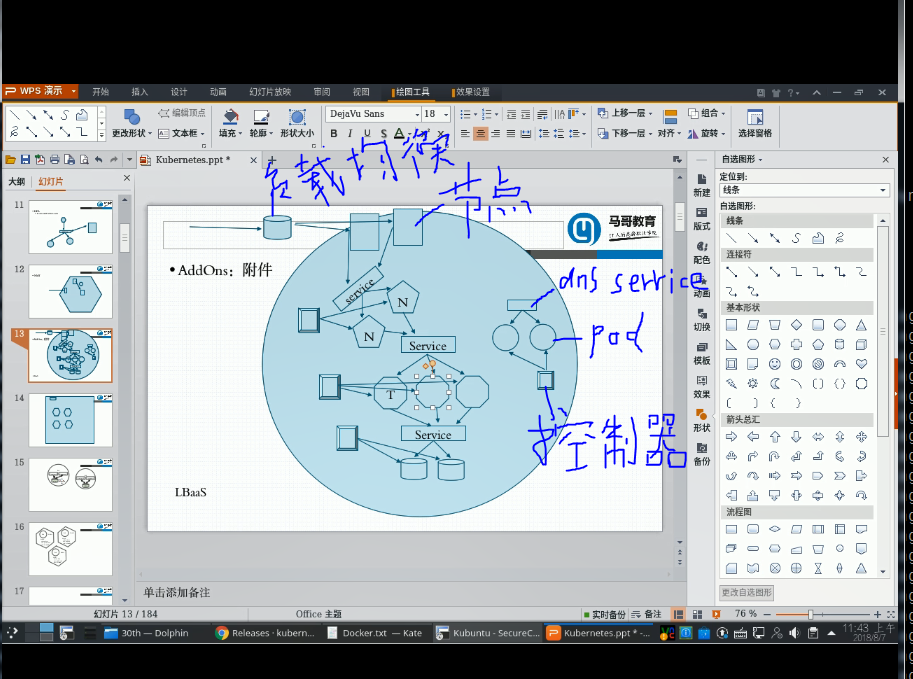Click 备注 notes button in status bar
This screenshot has width=913, height=679.
(x=647, y=614)
